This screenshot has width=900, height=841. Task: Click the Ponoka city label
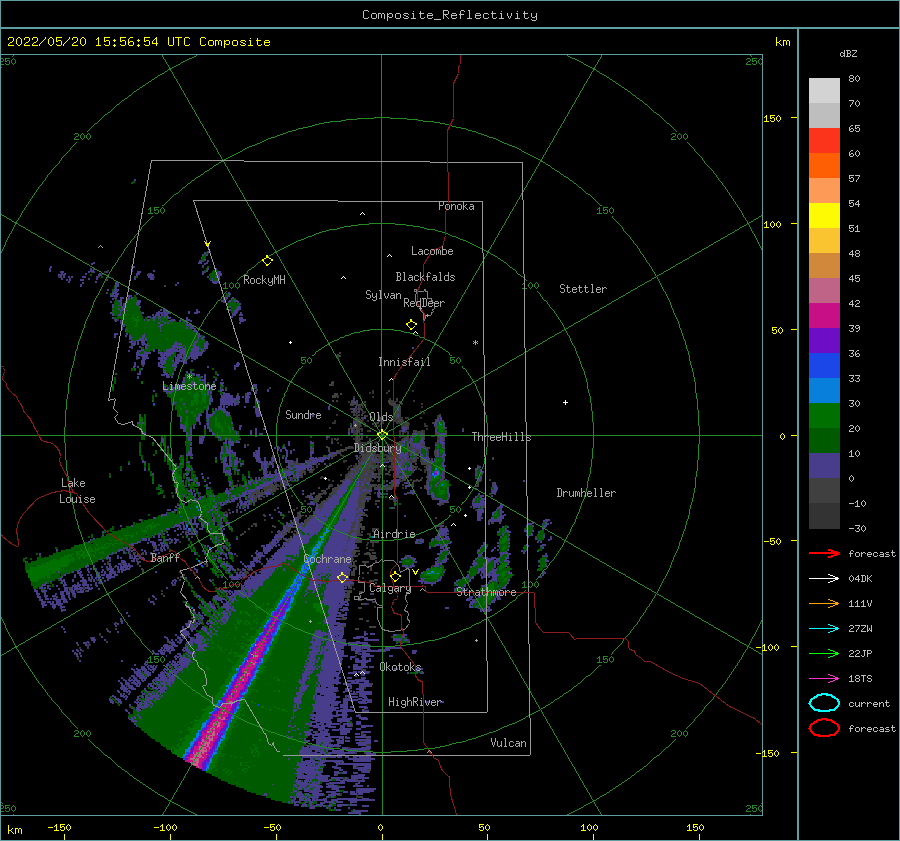[x=456, y=206]
